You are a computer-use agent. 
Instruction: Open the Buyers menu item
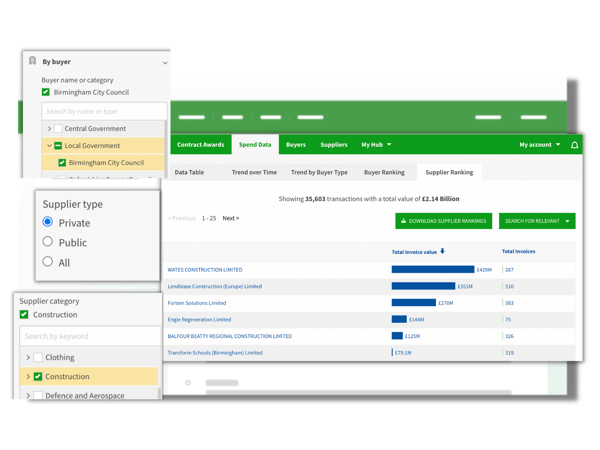pos(296,145)
